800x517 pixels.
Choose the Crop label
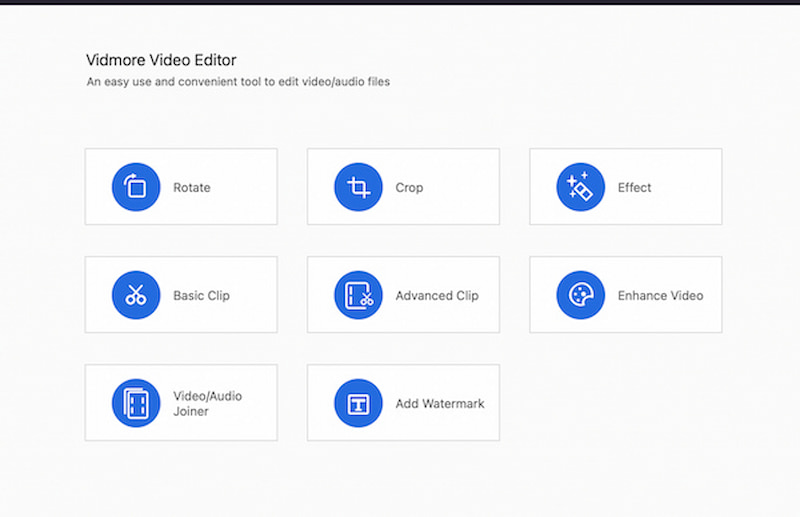point(409,188)
